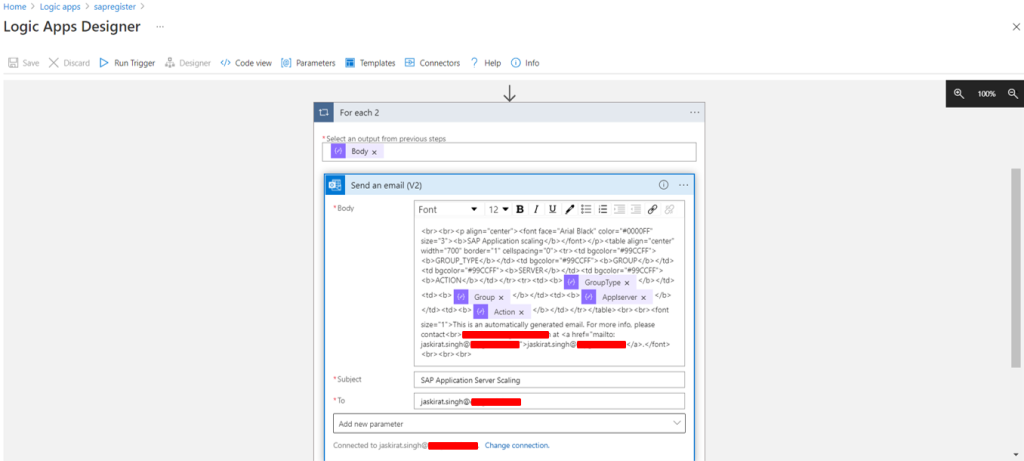Open the font color picker pen
The width and height of the screenshot is (1024, 461).
coord(569,210)
